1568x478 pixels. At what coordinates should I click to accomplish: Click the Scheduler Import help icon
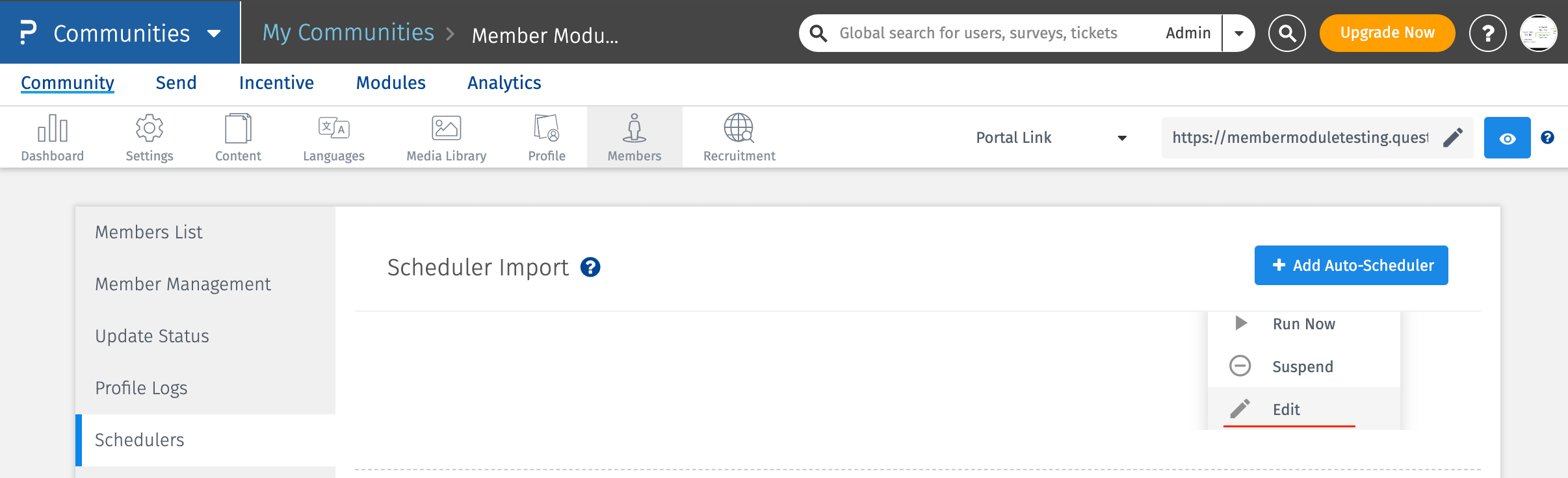coord(590,268)
